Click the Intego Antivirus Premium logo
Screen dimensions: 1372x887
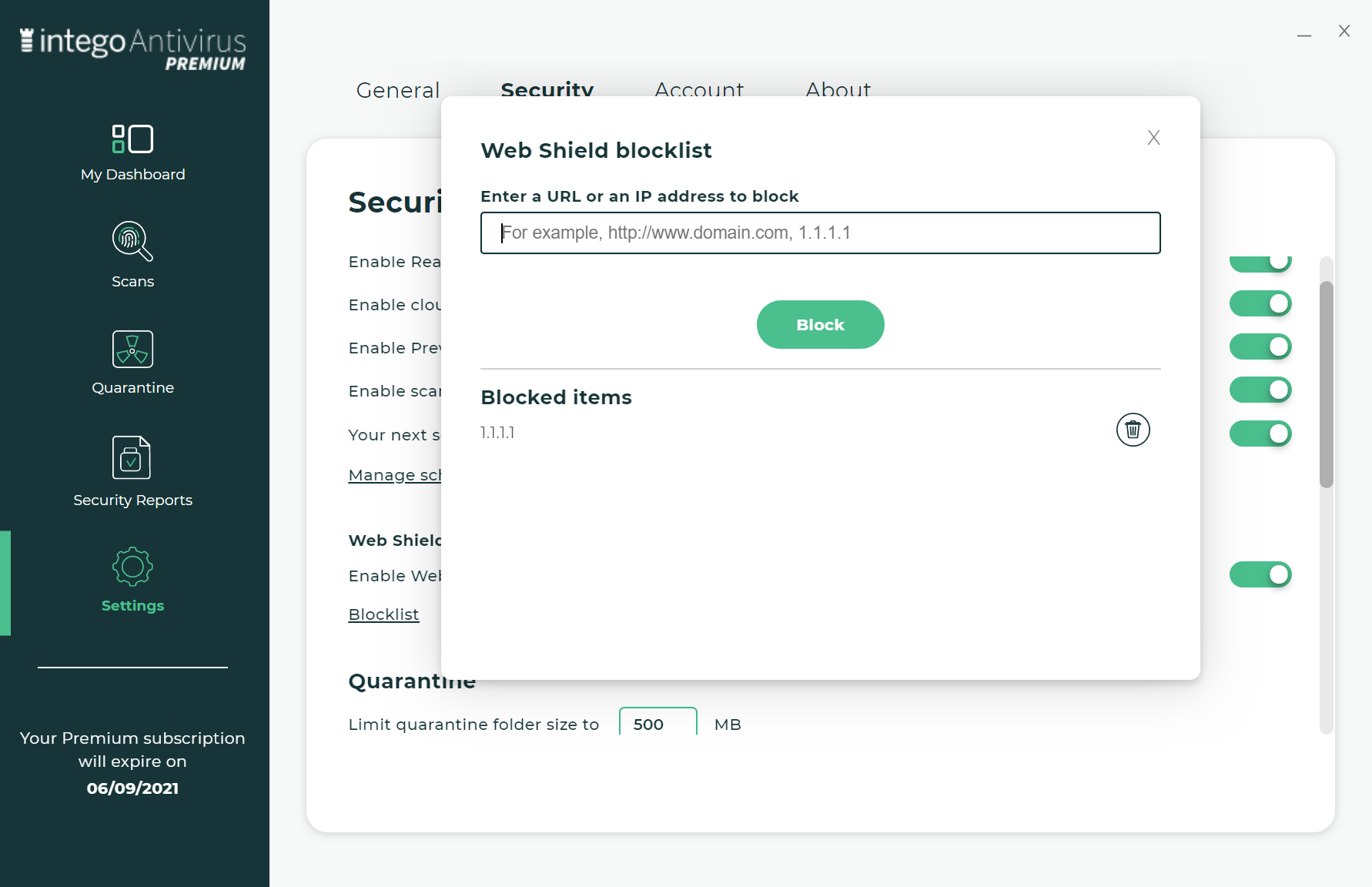point(132,49)
